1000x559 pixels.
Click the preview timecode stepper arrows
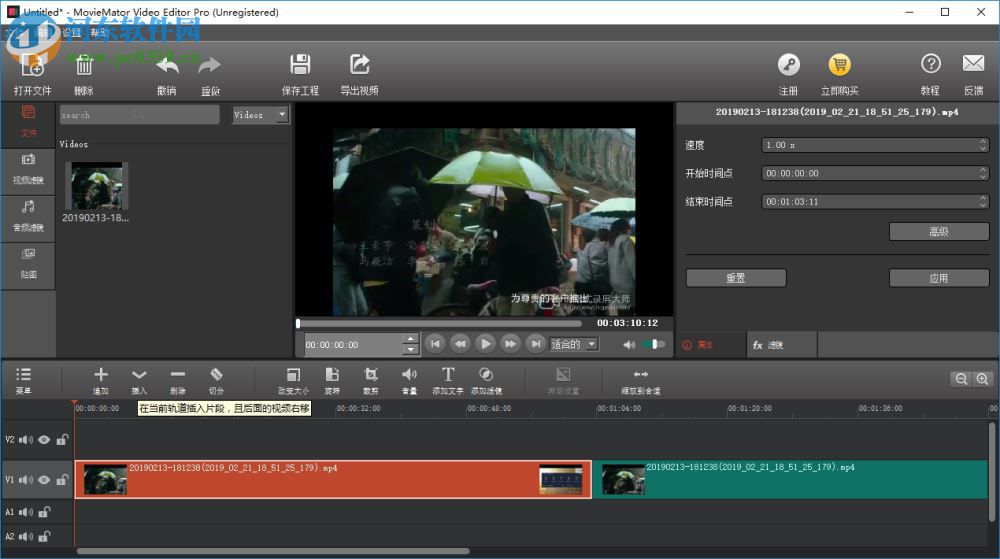pyautogui.click(x=411, y=344)
